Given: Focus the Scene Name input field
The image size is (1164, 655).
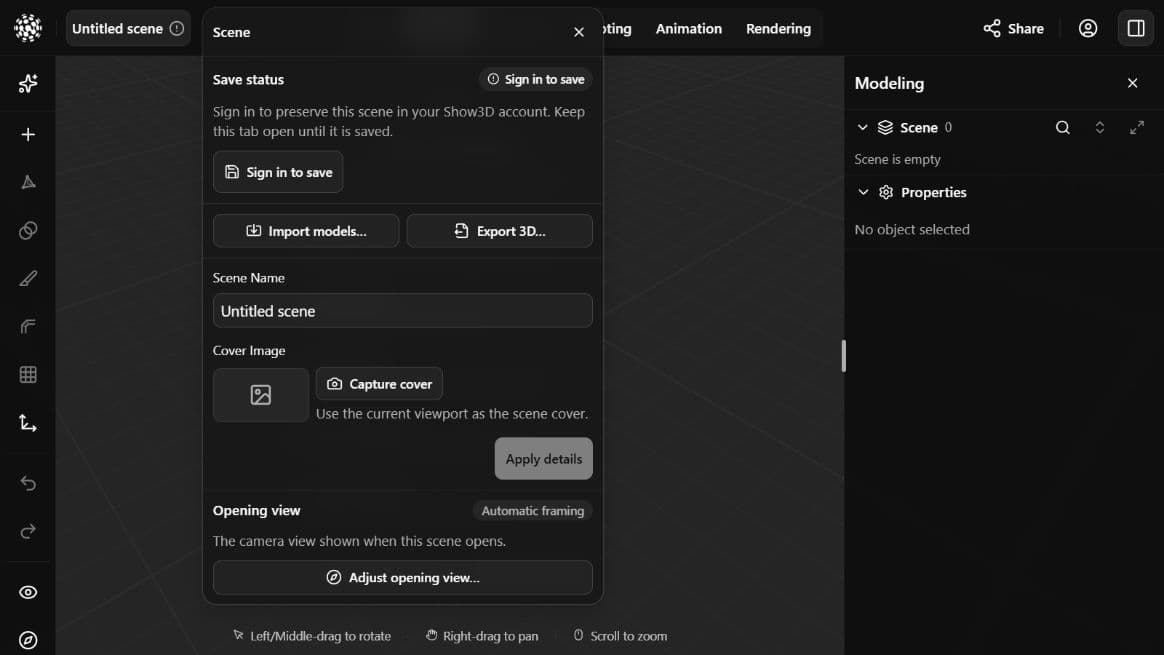Looking at the screenshot, I should (402, 310).
